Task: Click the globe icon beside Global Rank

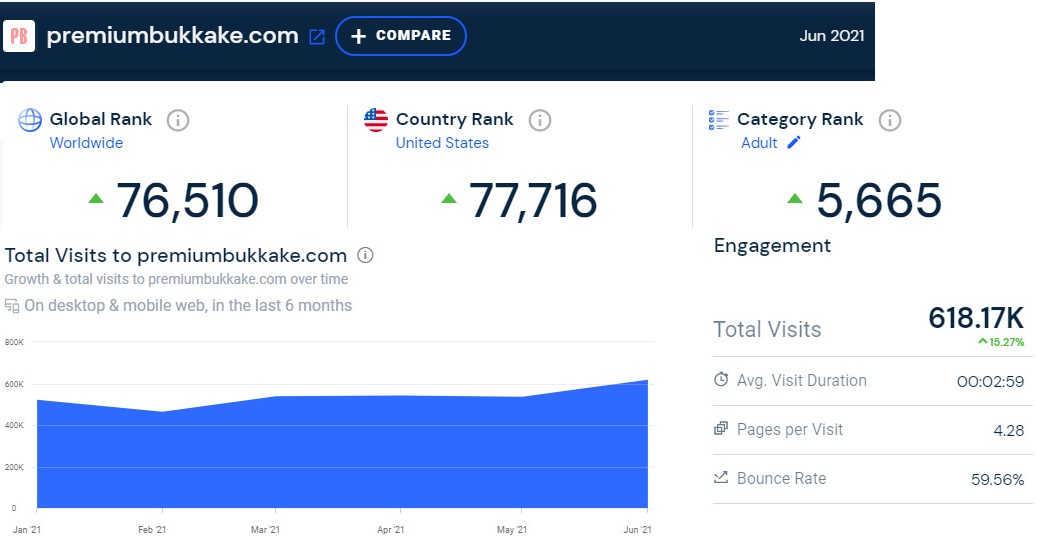Action: tap(30, 120)
